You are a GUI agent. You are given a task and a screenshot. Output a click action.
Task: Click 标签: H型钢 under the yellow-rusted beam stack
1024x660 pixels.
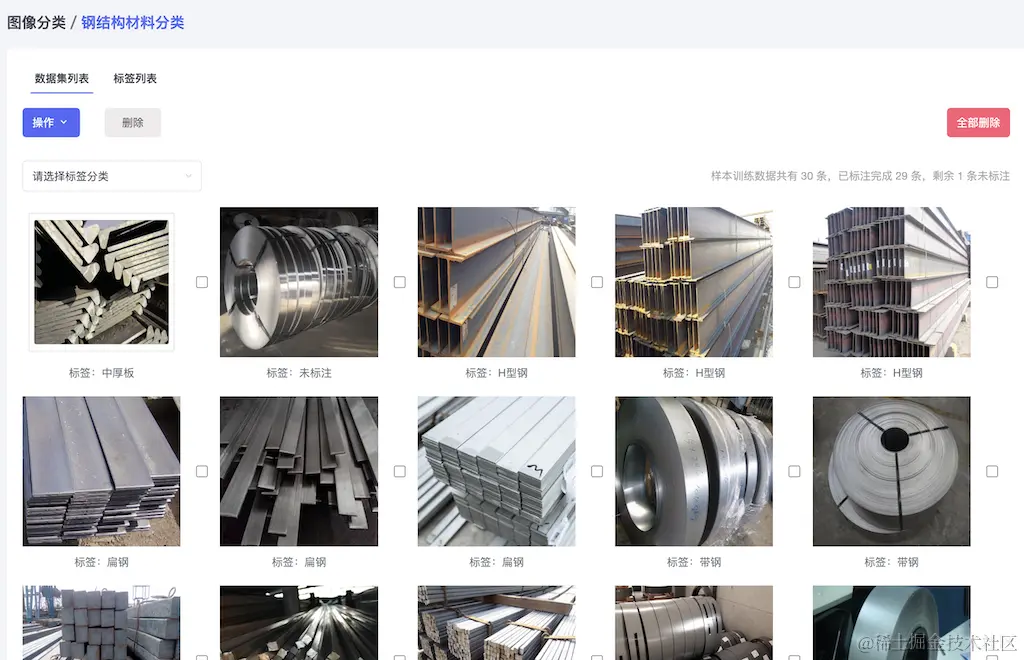click(694, 373)
